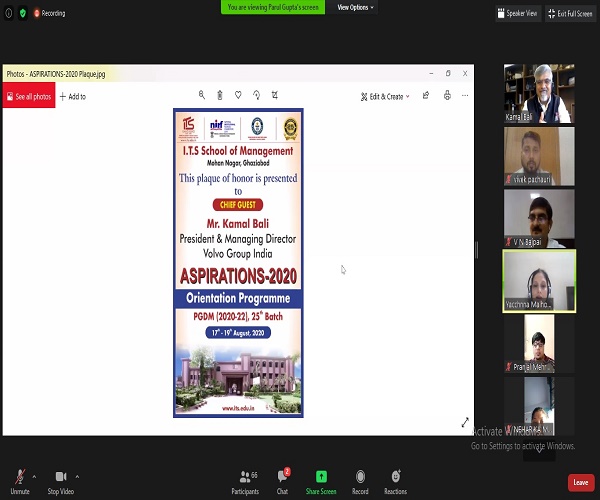Click the rotate icon in Photos
The image size is (600, 500).
click(x=256, y=95)
